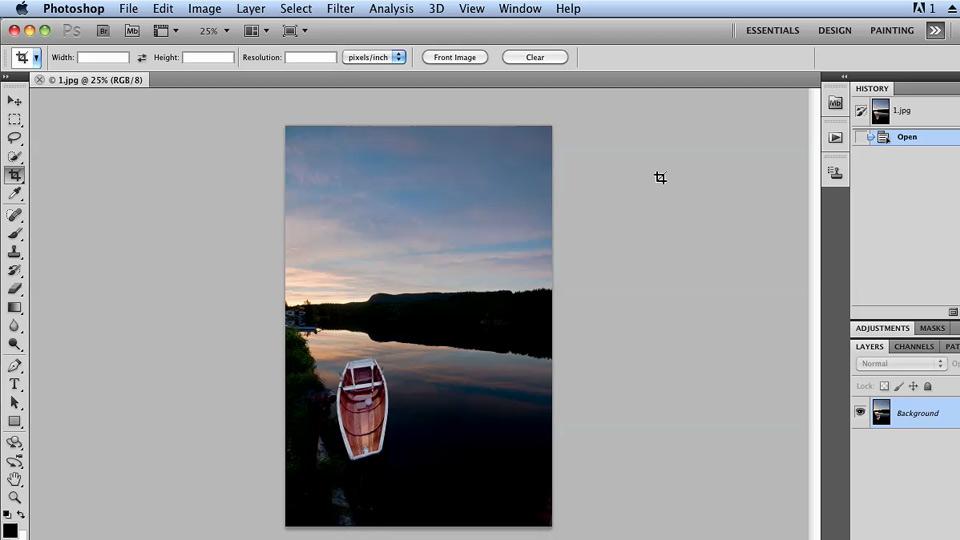Select the Move tool
Image resolution: width=960 pixels, height=540 pixels.
[x=14, y=101]
